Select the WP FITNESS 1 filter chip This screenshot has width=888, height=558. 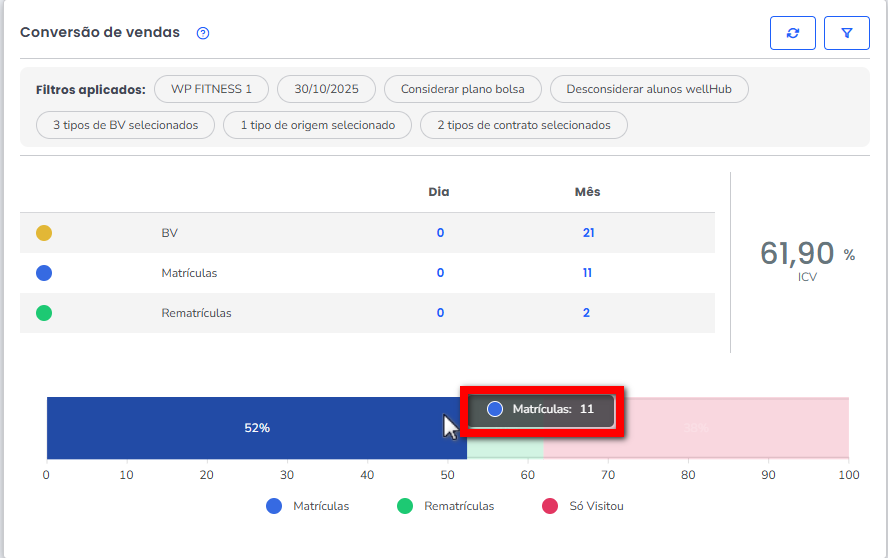coord(211,89)
